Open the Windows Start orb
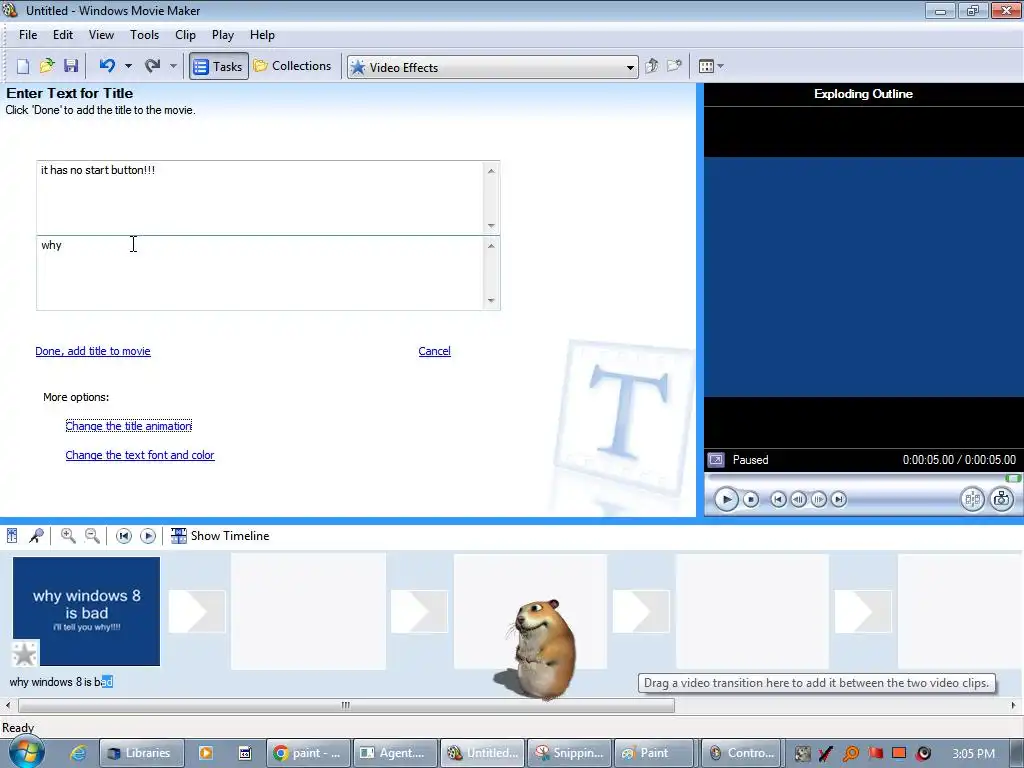1024x768 pixels. click(26, 752)
